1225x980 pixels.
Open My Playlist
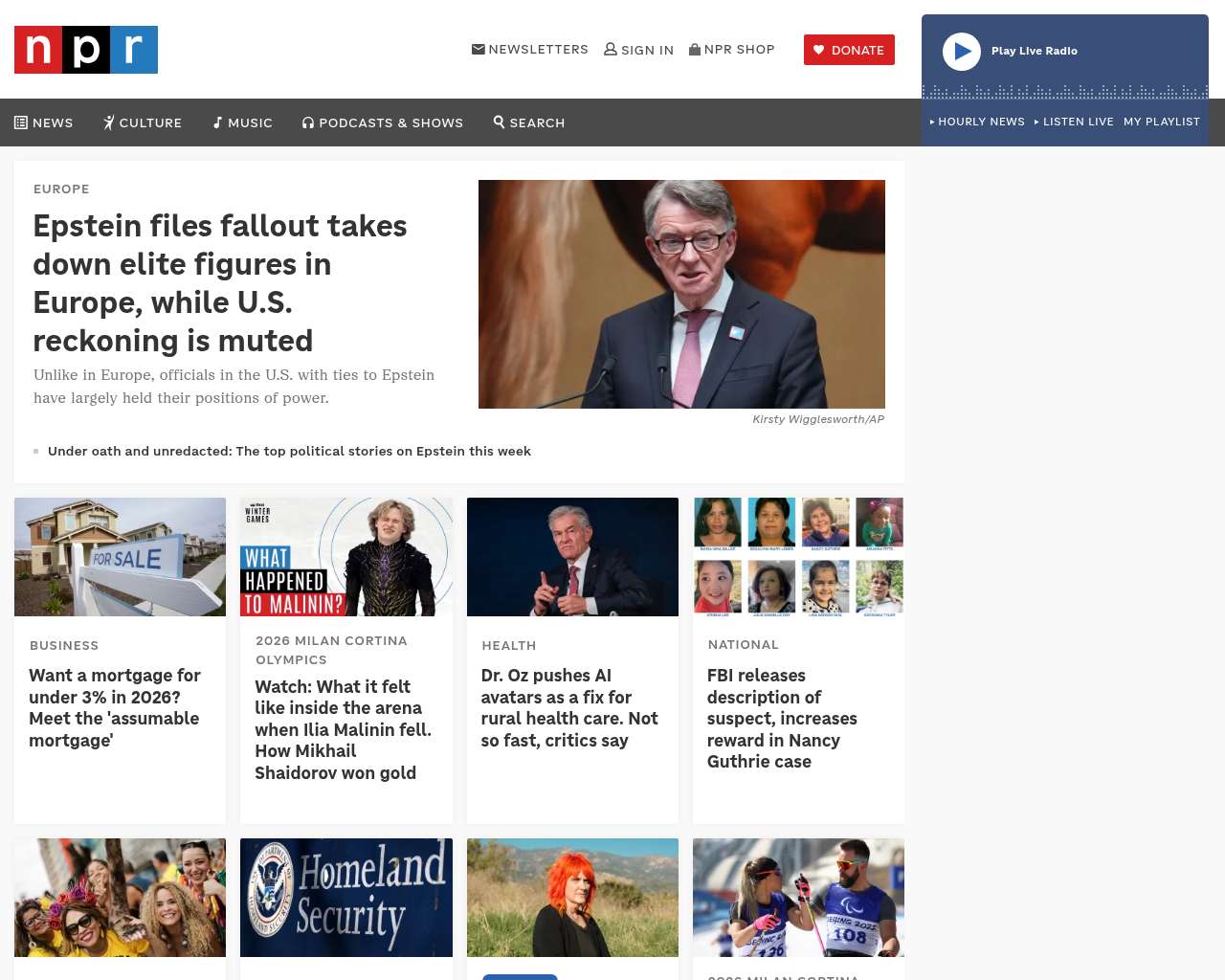coord(1161,122)
